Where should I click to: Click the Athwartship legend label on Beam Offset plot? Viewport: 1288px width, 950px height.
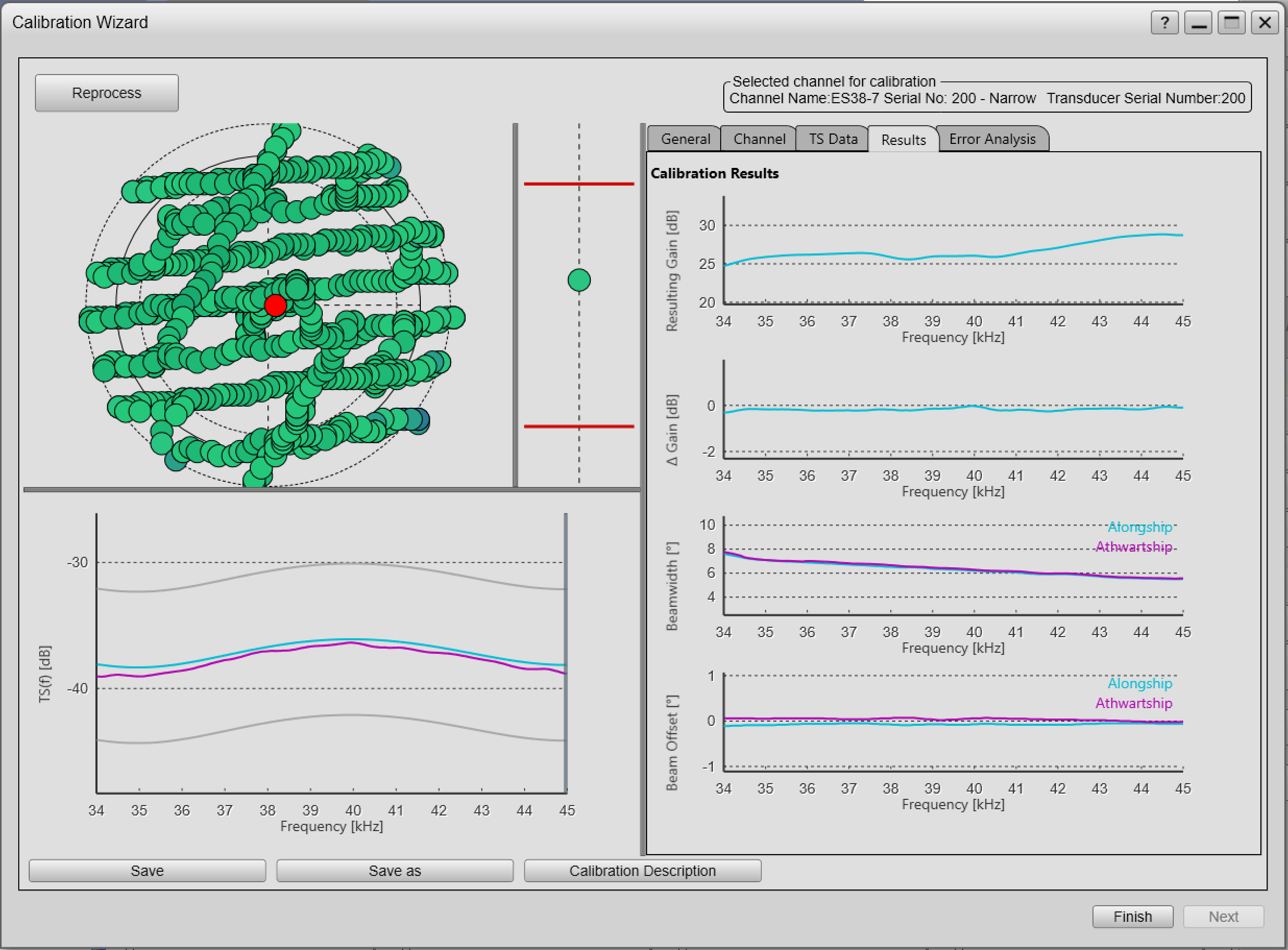pos(1133,703)
